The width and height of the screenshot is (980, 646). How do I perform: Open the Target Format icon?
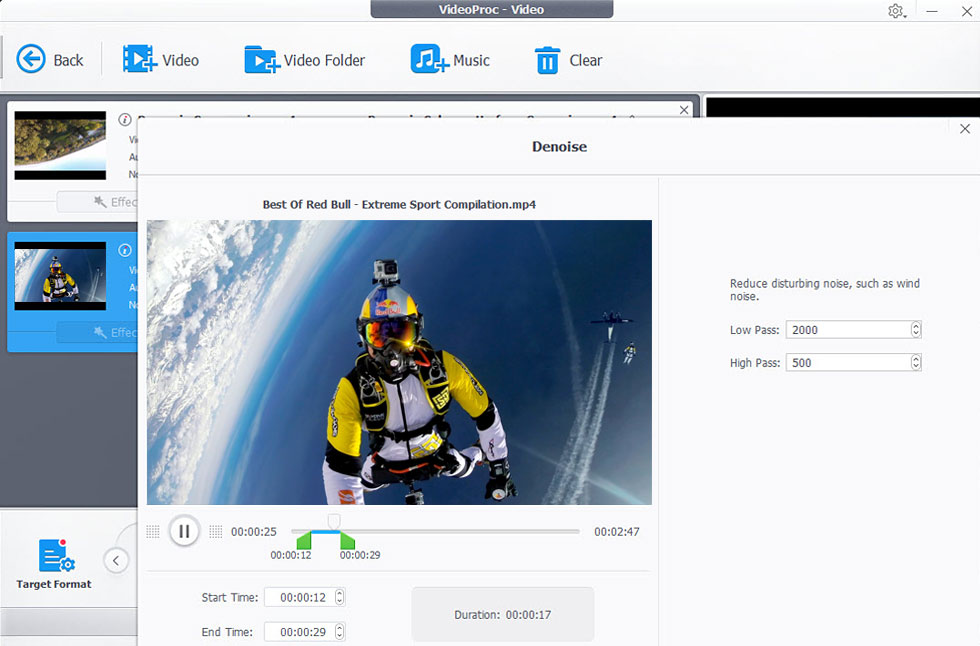pyautogui.click(x=53, y=557)
